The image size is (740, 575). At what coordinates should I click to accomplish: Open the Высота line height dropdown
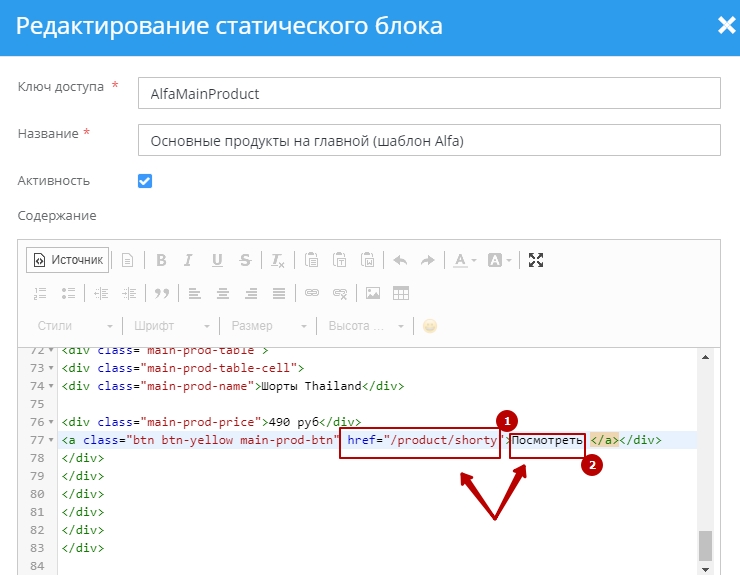click(366, 326)
